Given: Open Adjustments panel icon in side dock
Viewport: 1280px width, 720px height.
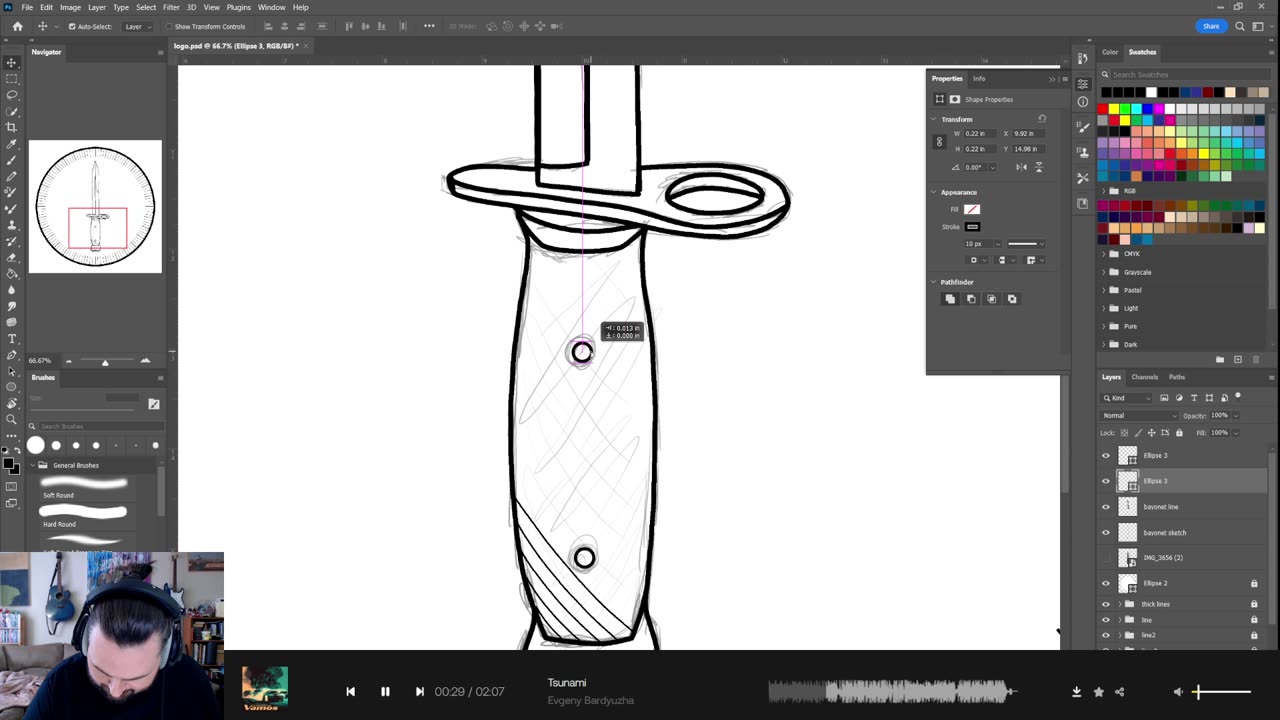Looking at the screenshot, I should (x=1082, y=84).
